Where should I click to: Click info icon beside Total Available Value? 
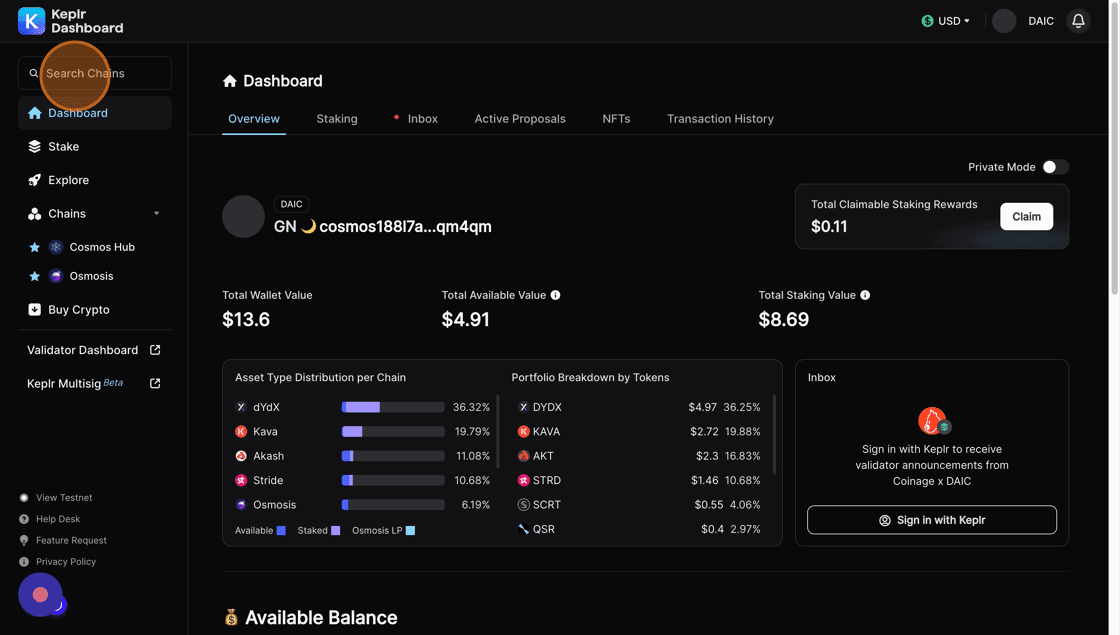pyautogui.click(x=555, y=295)
